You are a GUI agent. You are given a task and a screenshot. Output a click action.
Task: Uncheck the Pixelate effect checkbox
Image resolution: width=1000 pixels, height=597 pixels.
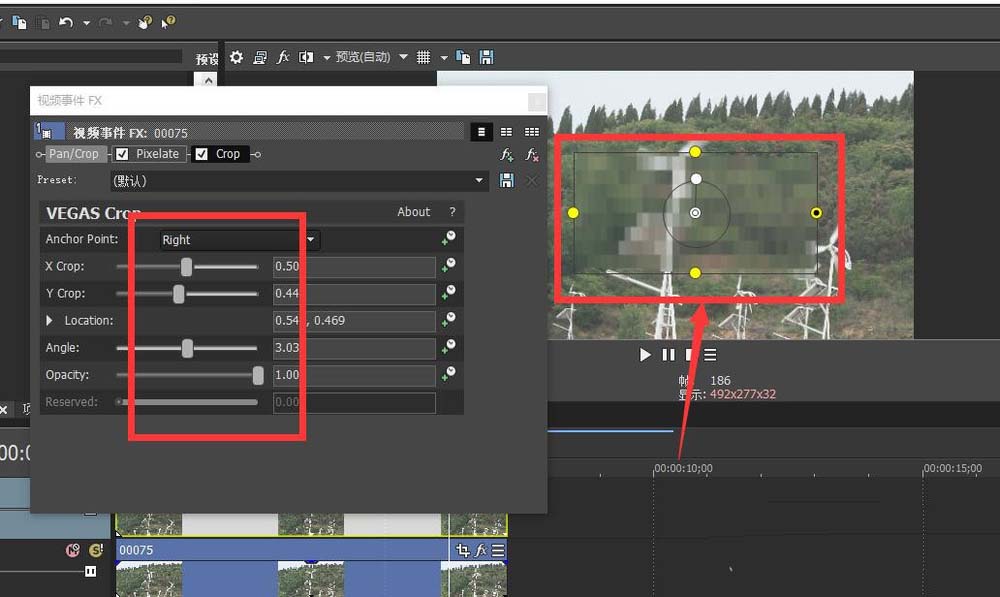tap(122, 154)
